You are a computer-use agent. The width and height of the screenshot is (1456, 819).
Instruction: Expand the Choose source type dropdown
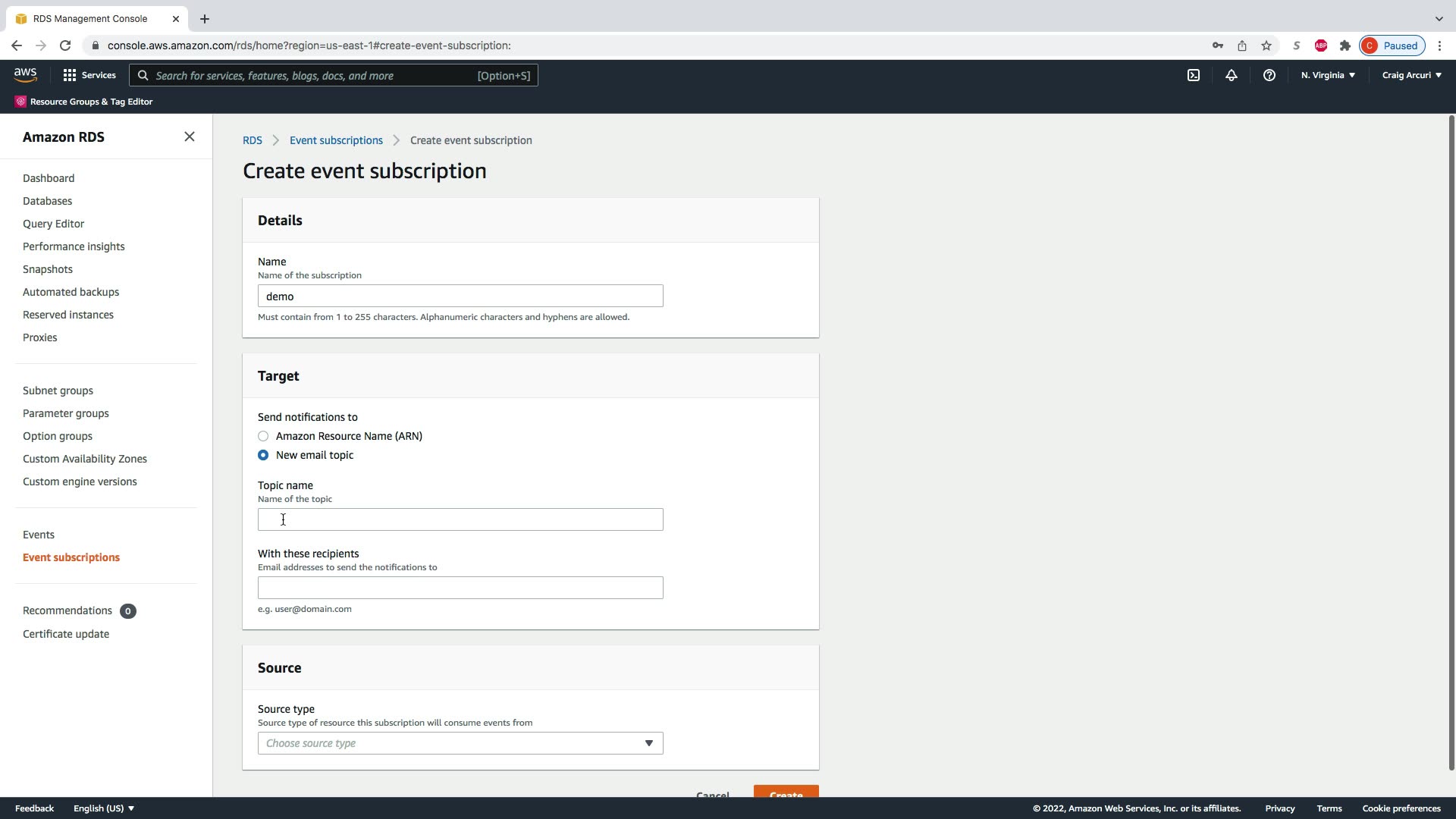click(x=460, y=743)
